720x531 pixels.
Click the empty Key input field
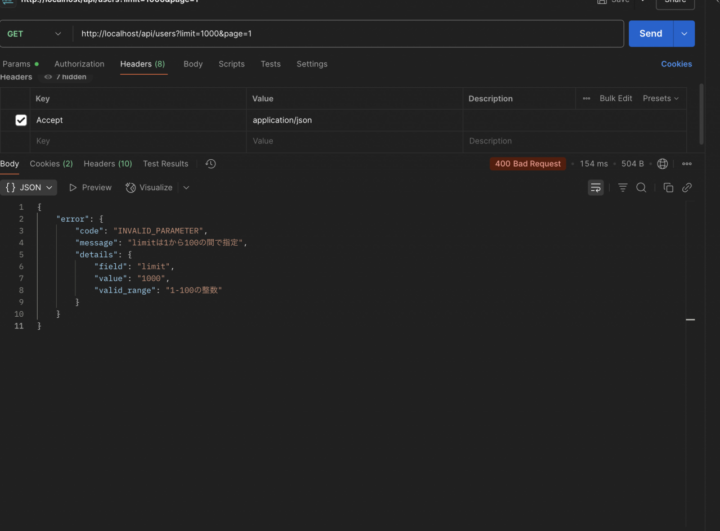click(x=138, y=141)
